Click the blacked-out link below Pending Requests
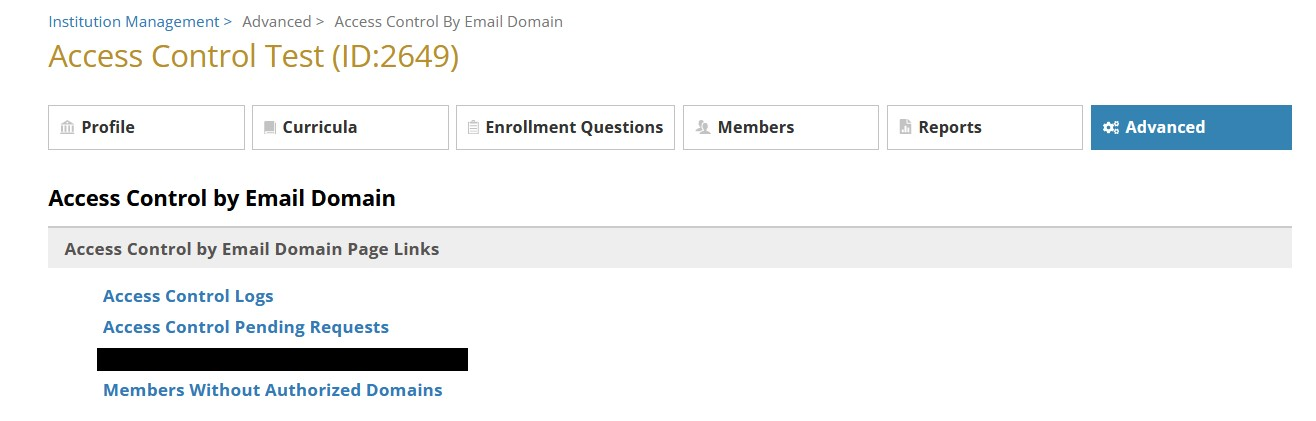Screen dimensions: 1316x421 (x=282, y=359)
